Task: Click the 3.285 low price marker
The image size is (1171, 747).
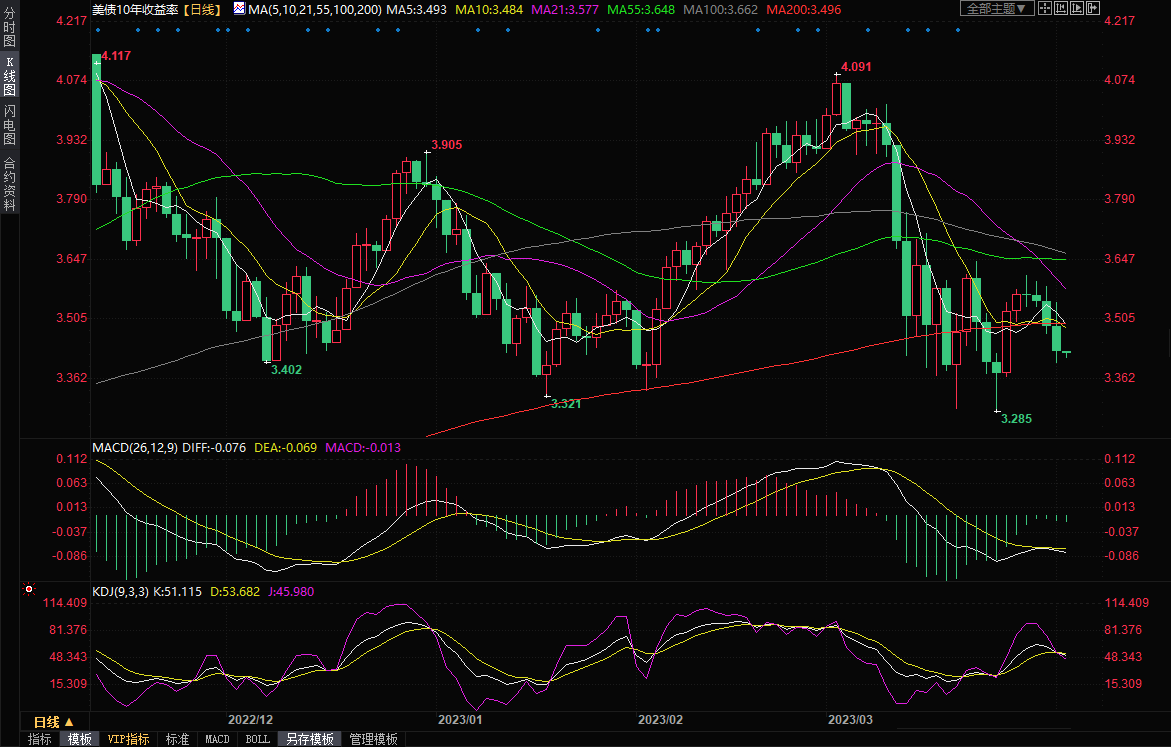Action: (1015, 419)
